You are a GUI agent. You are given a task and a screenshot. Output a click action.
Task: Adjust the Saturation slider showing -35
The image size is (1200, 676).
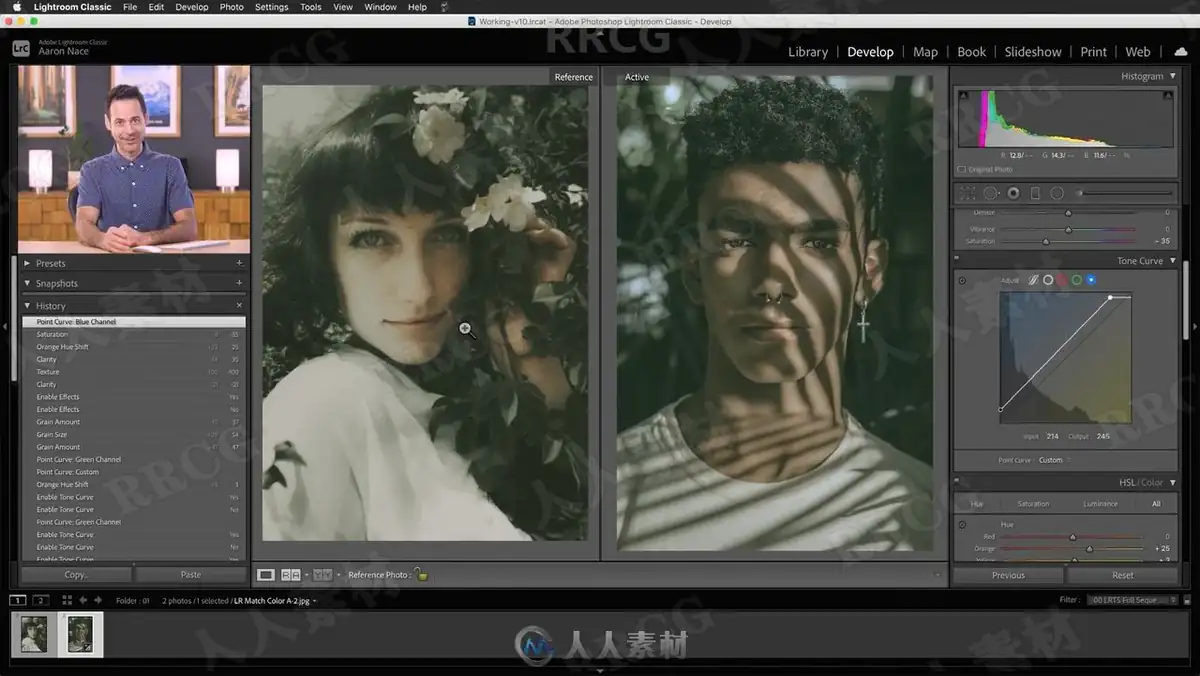(1046, 241)
